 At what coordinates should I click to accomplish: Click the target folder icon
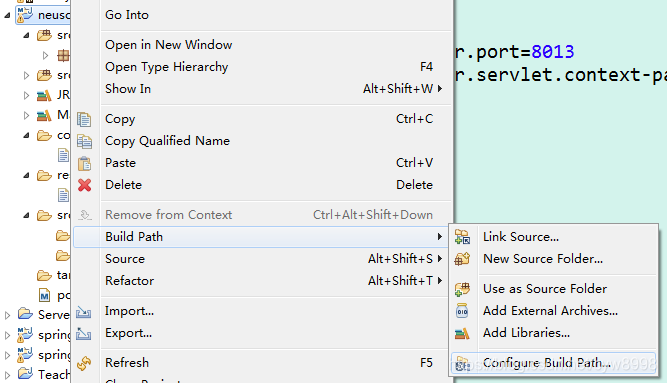click(x=44, y=275)
